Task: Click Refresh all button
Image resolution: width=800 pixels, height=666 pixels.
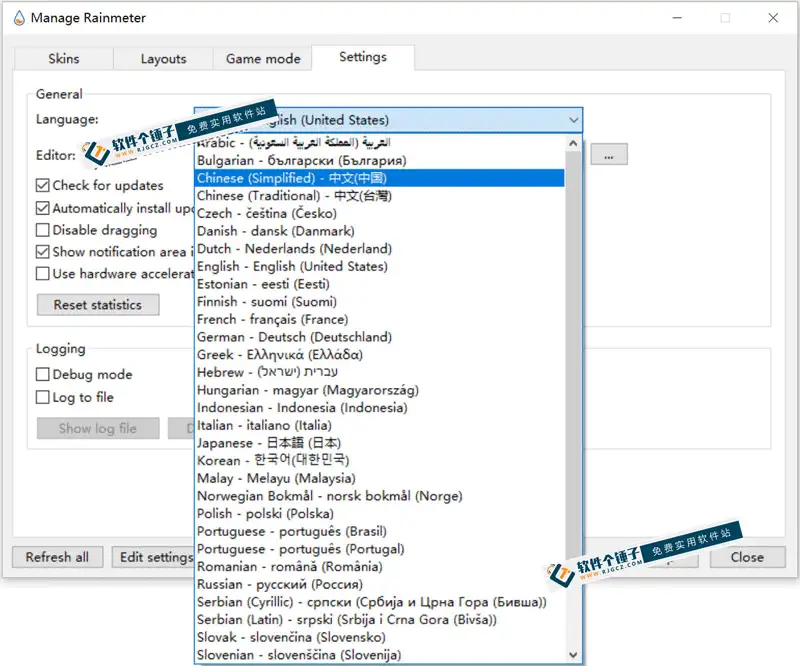Action: (57, 557)
